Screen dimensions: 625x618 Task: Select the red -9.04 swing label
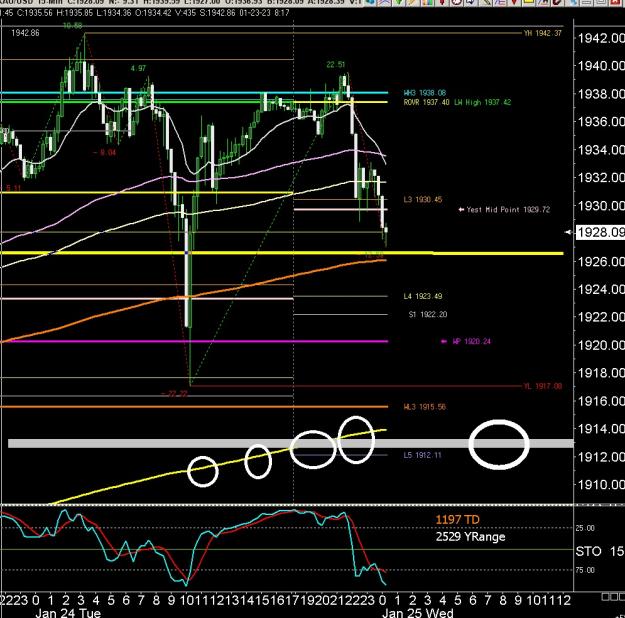104,153
